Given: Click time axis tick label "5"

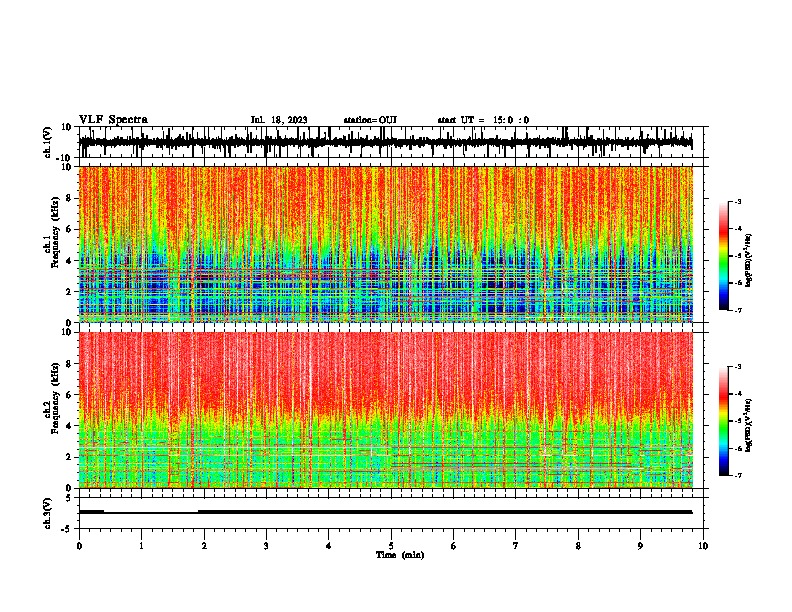Looking at the screenshot, I should [391, 546].
